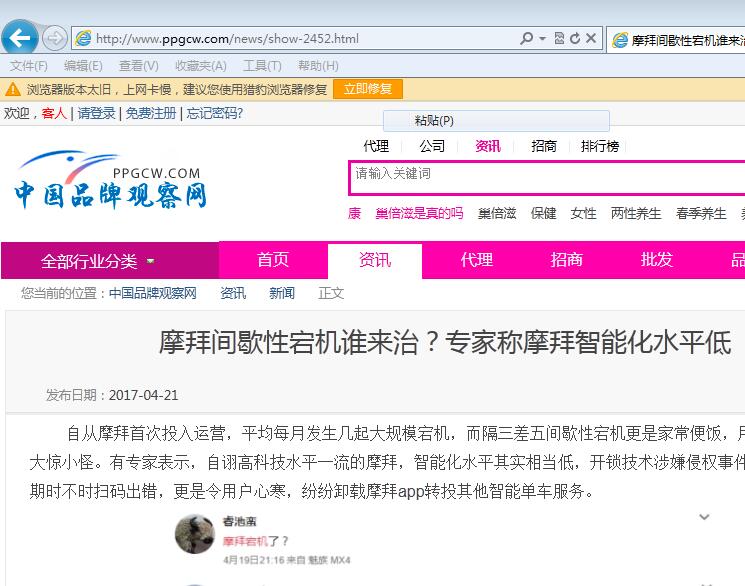
Task: Open the 工具(T) menu
Action: coord(262,66)
